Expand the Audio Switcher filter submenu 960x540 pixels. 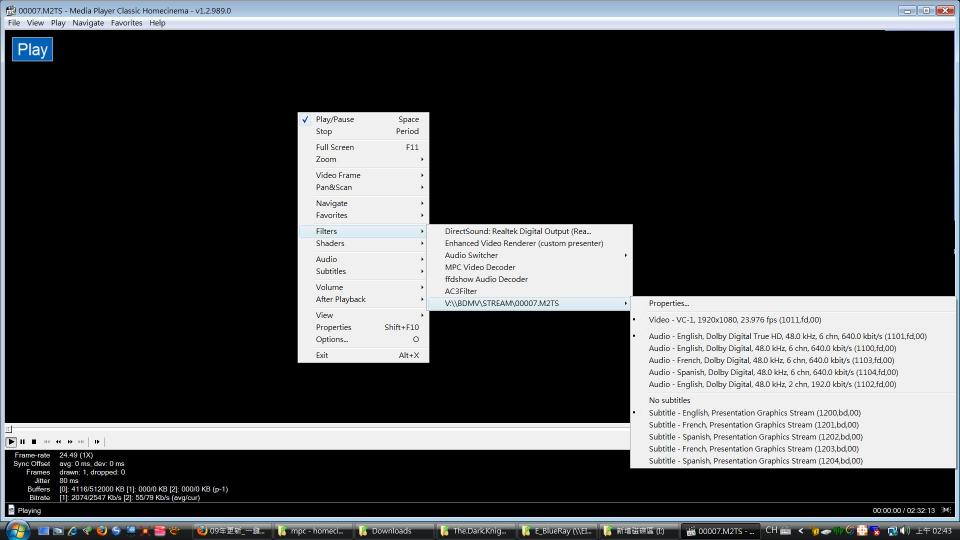530,255
